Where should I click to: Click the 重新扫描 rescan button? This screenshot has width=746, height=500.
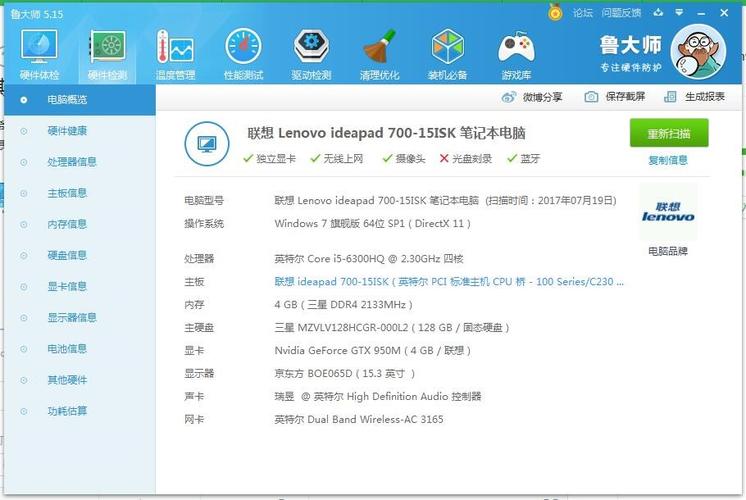click(x=669, y=133)
